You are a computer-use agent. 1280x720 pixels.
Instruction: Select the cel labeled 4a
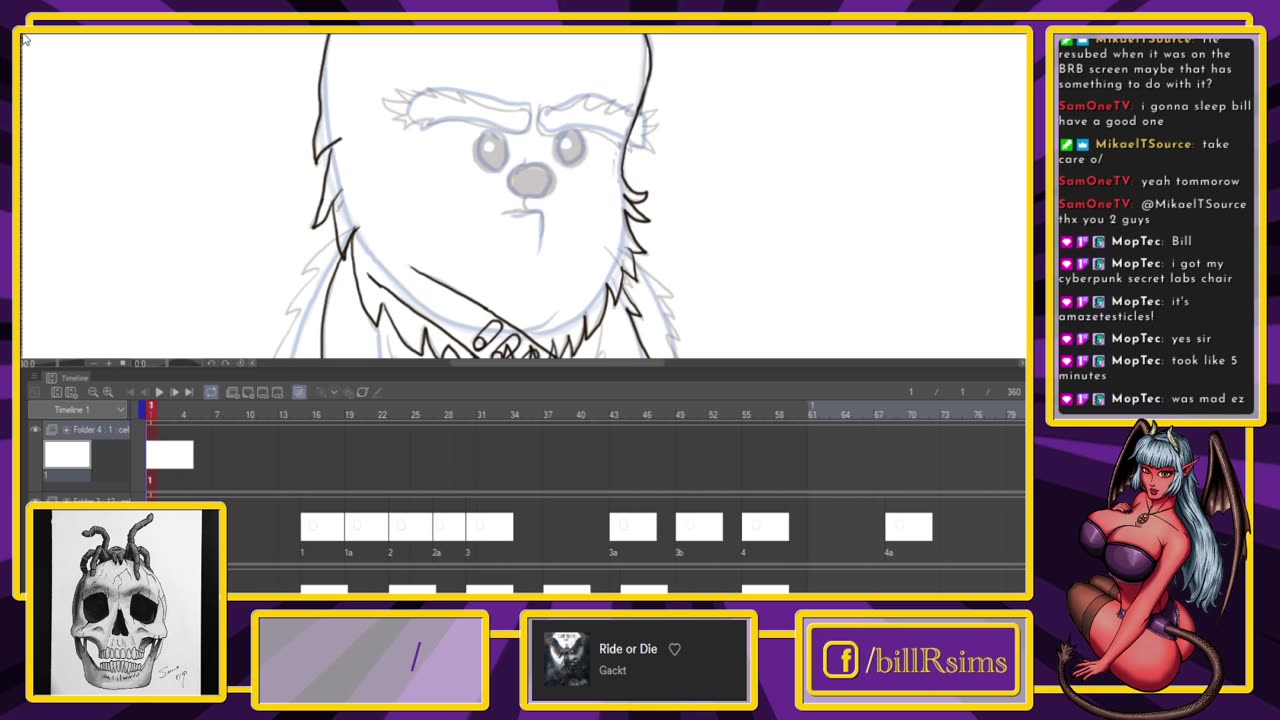(x=909, y=527)
